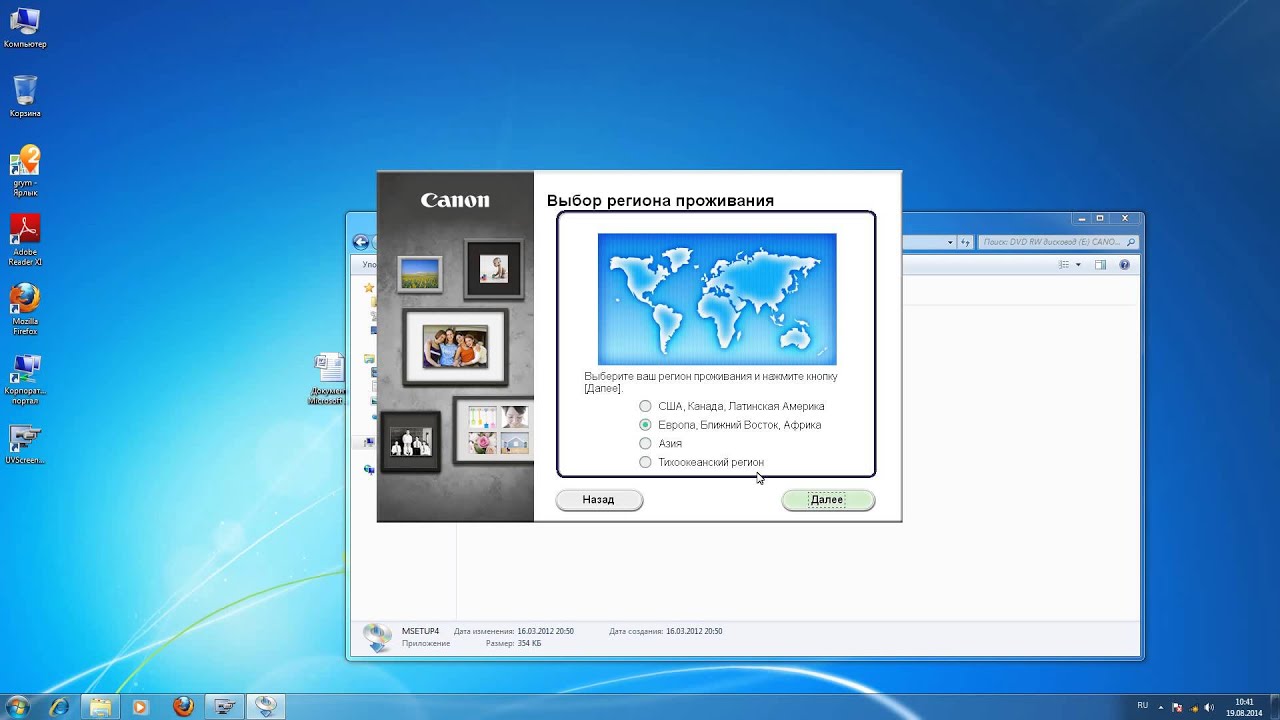Launch Mozilla Firefox from the desktop

click(25, 310)
